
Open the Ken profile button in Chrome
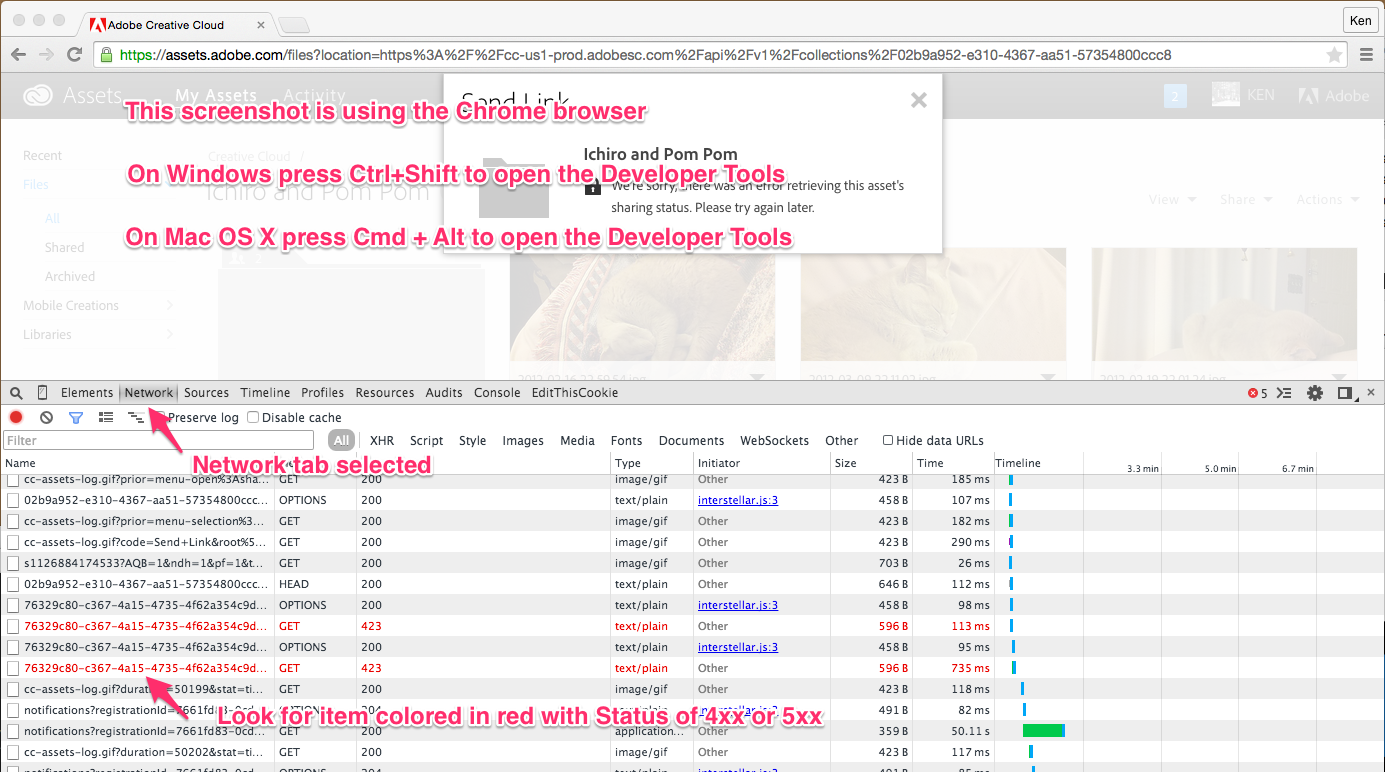tap(1359, 20)
